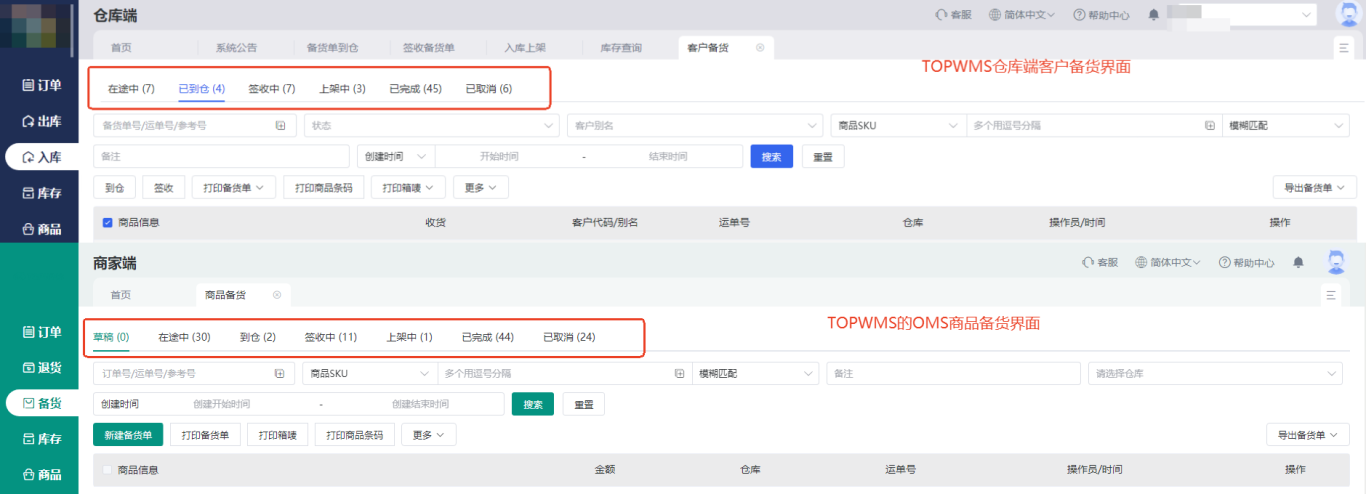
Task: Click the blue 搜索 button
Action: tap(771, 157)
